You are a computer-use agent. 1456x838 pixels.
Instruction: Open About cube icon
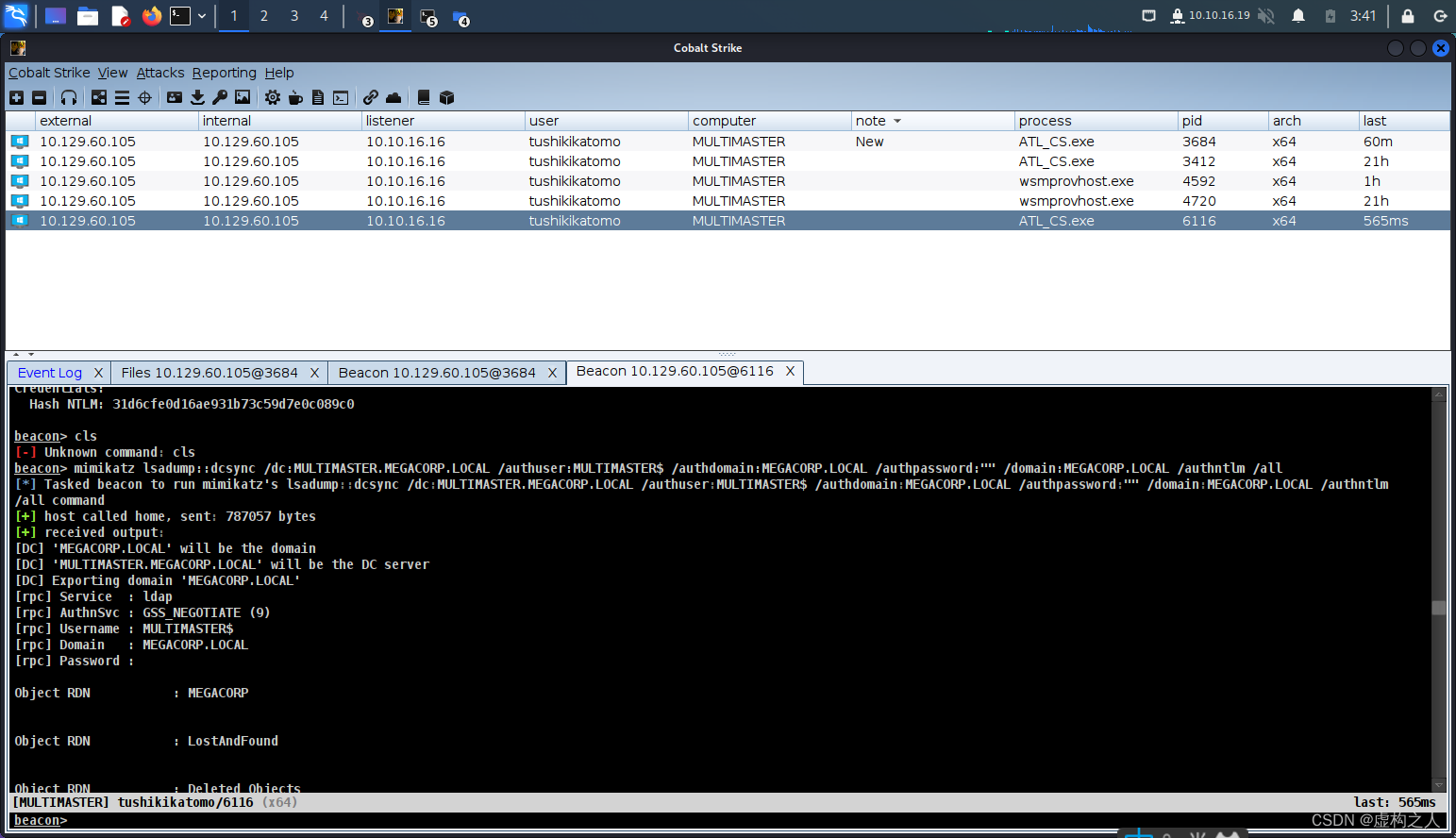447,97
